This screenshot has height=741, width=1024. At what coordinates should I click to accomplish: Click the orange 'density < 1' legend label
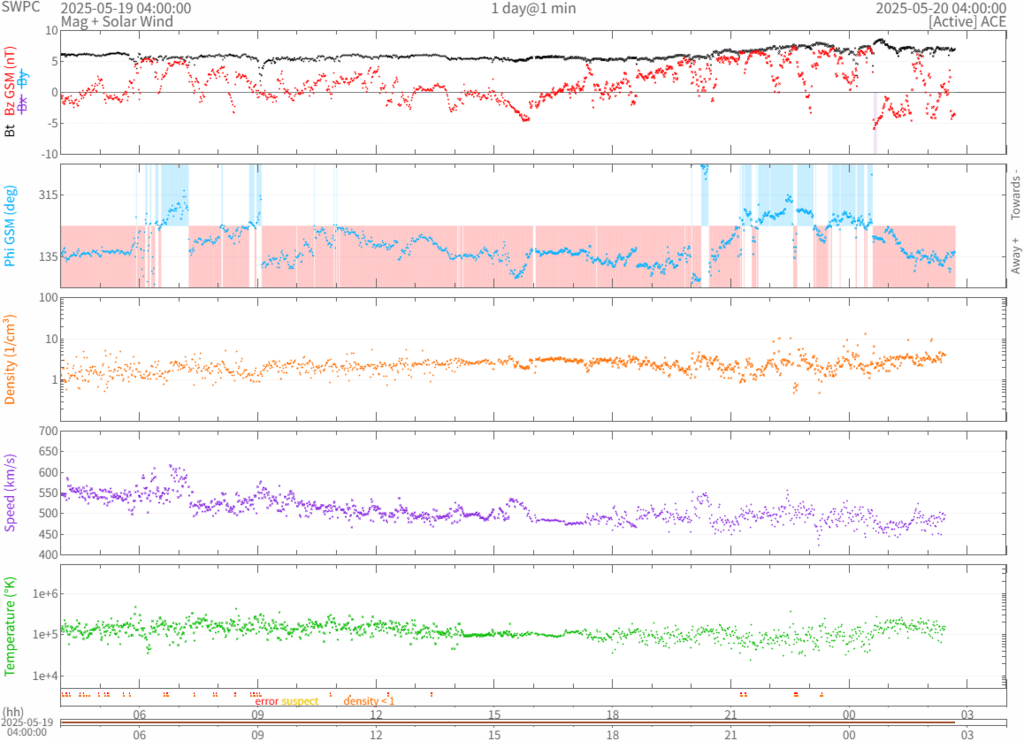[x=369, y=701]
